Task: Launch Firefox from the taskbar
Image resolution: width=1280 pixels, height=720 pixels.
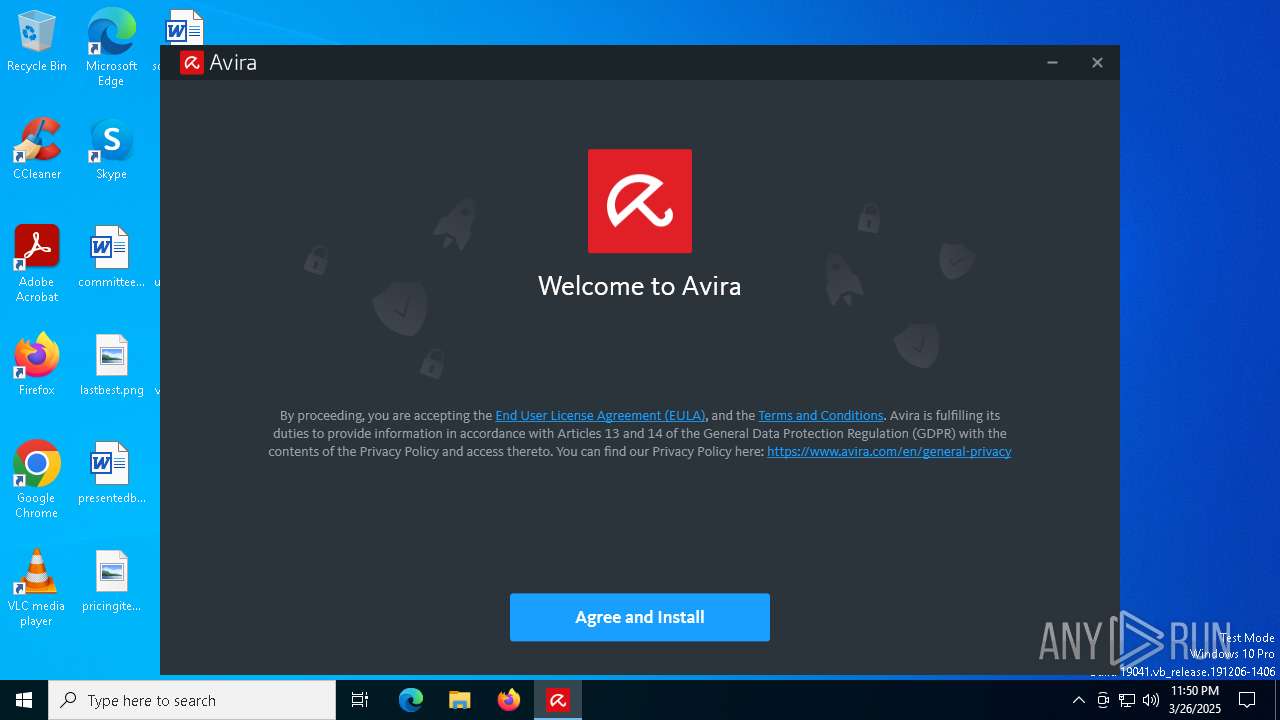Action: (x=509, y=700)
